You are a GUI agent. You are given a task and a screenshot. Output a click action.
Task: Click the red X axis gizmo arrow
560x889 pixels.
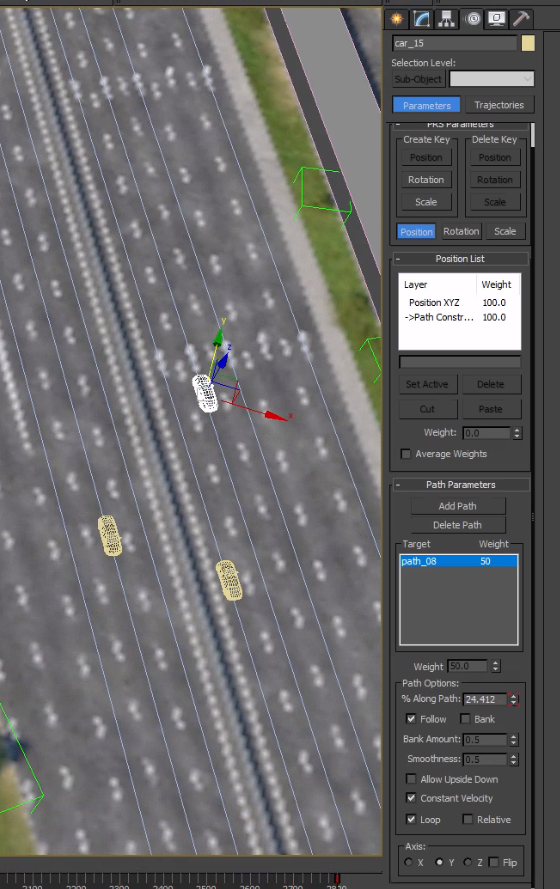tap(275, 416)
